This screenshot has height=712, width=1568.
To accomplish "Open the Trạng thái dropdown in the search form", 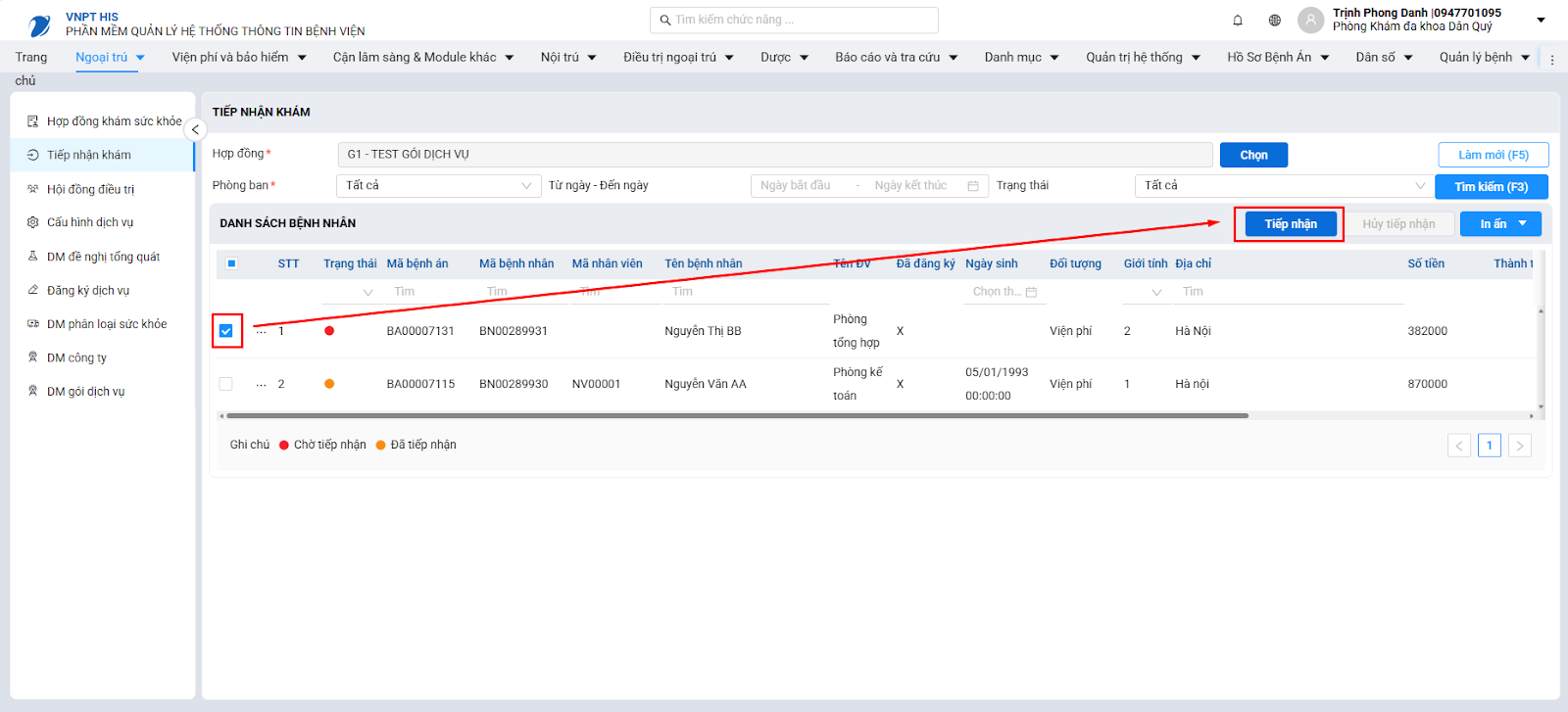I will [1284, 186].
